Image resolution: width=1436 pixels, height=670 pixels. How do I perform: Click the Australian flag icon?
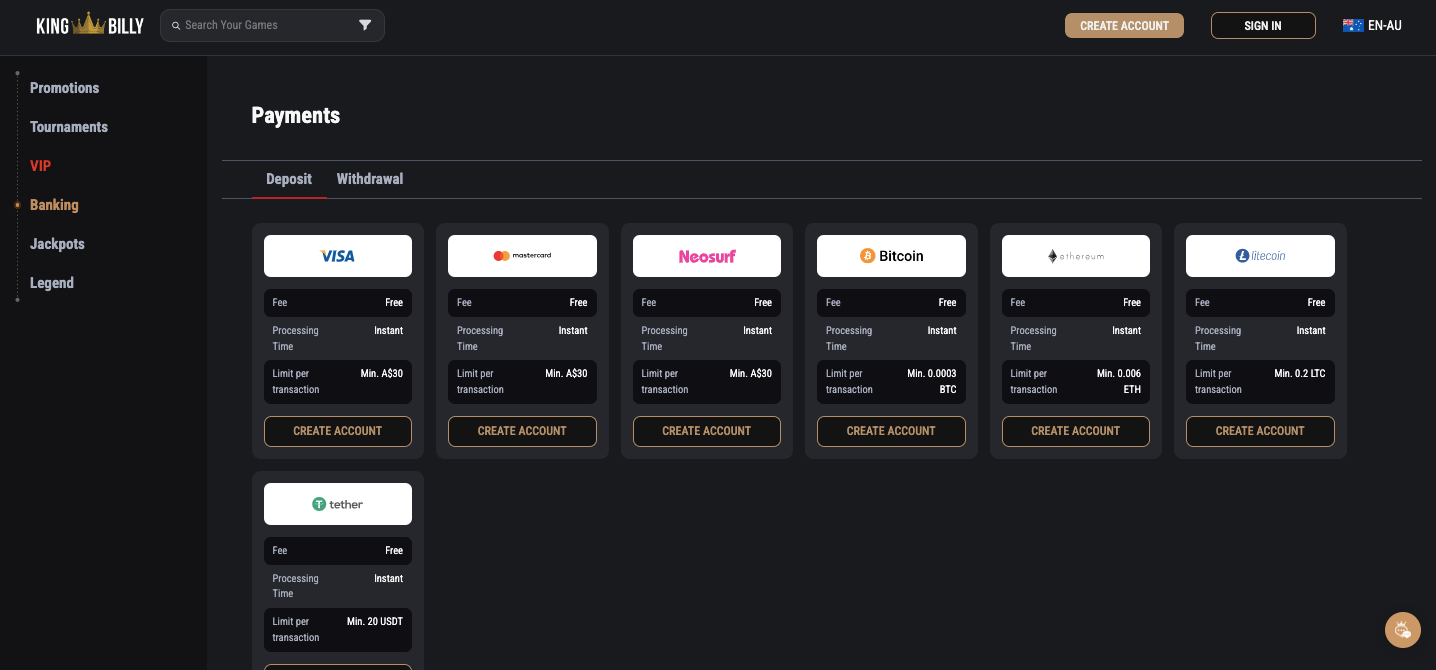[x=1353, y=25]
